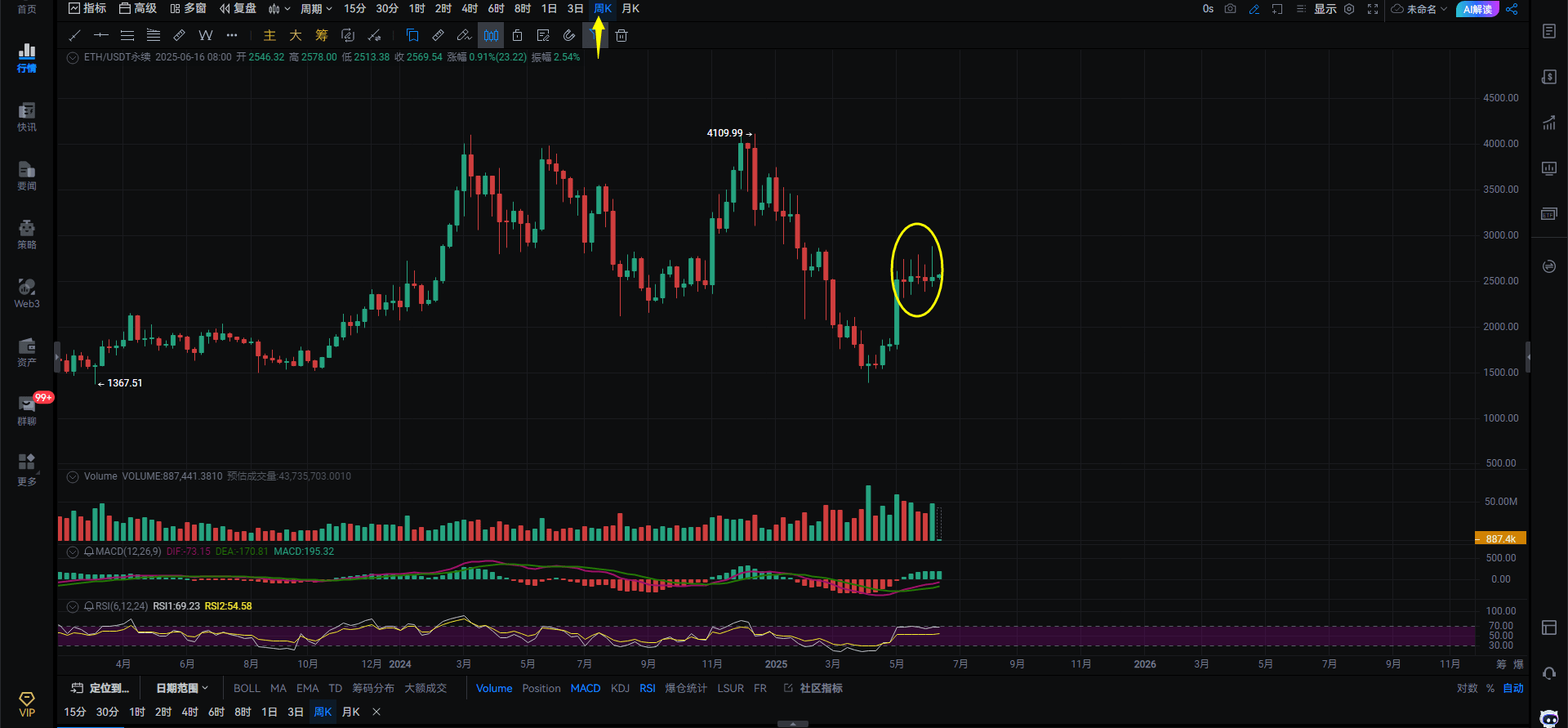1568x728 pixels.
Task: Click the 筹 chip distribution shortcut
Action: click(322, 35)
